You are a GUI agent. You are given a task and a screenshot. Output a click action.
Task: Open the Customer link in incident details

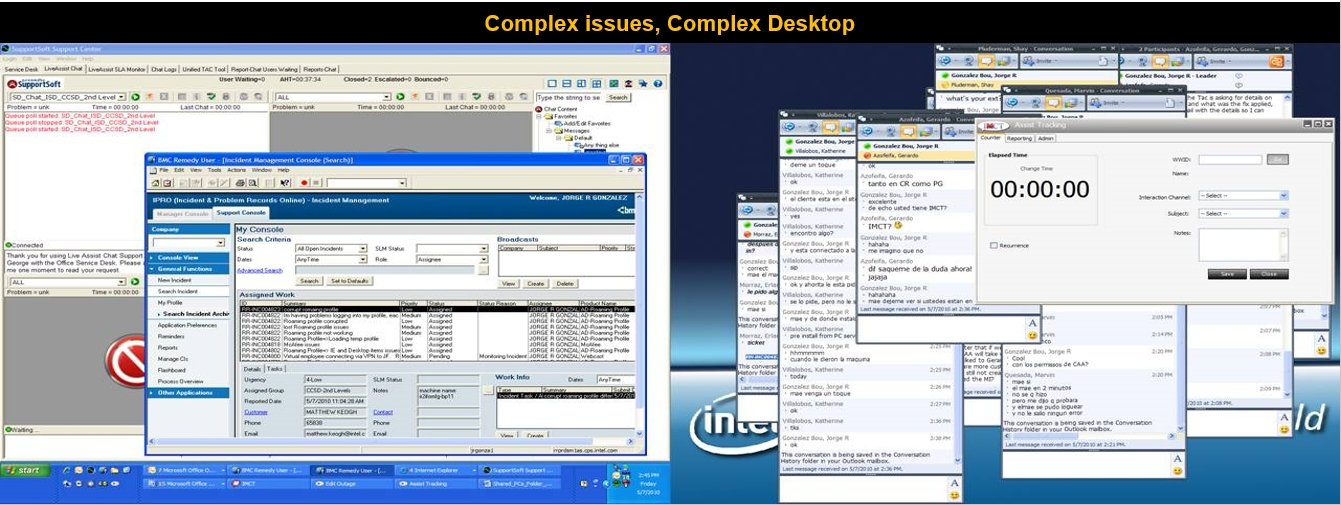(256, 412)
